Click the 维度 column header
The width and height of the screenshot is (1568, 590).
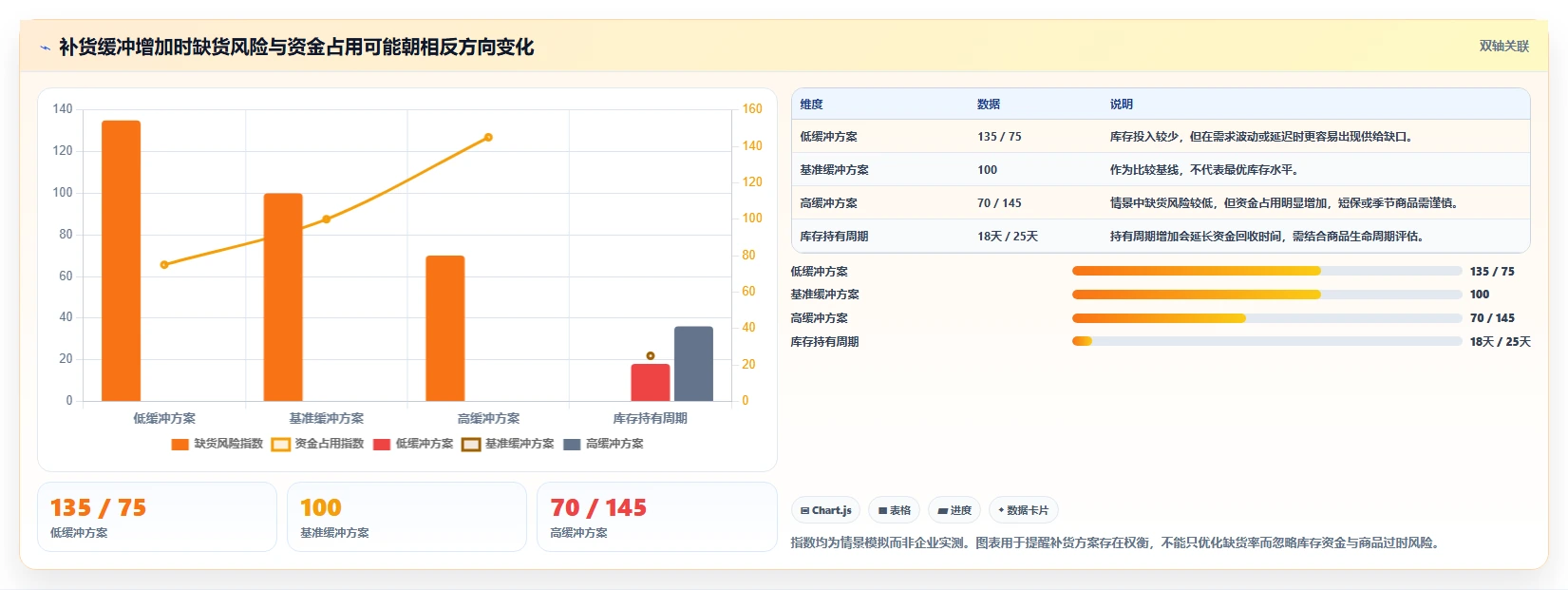(812, 105)
